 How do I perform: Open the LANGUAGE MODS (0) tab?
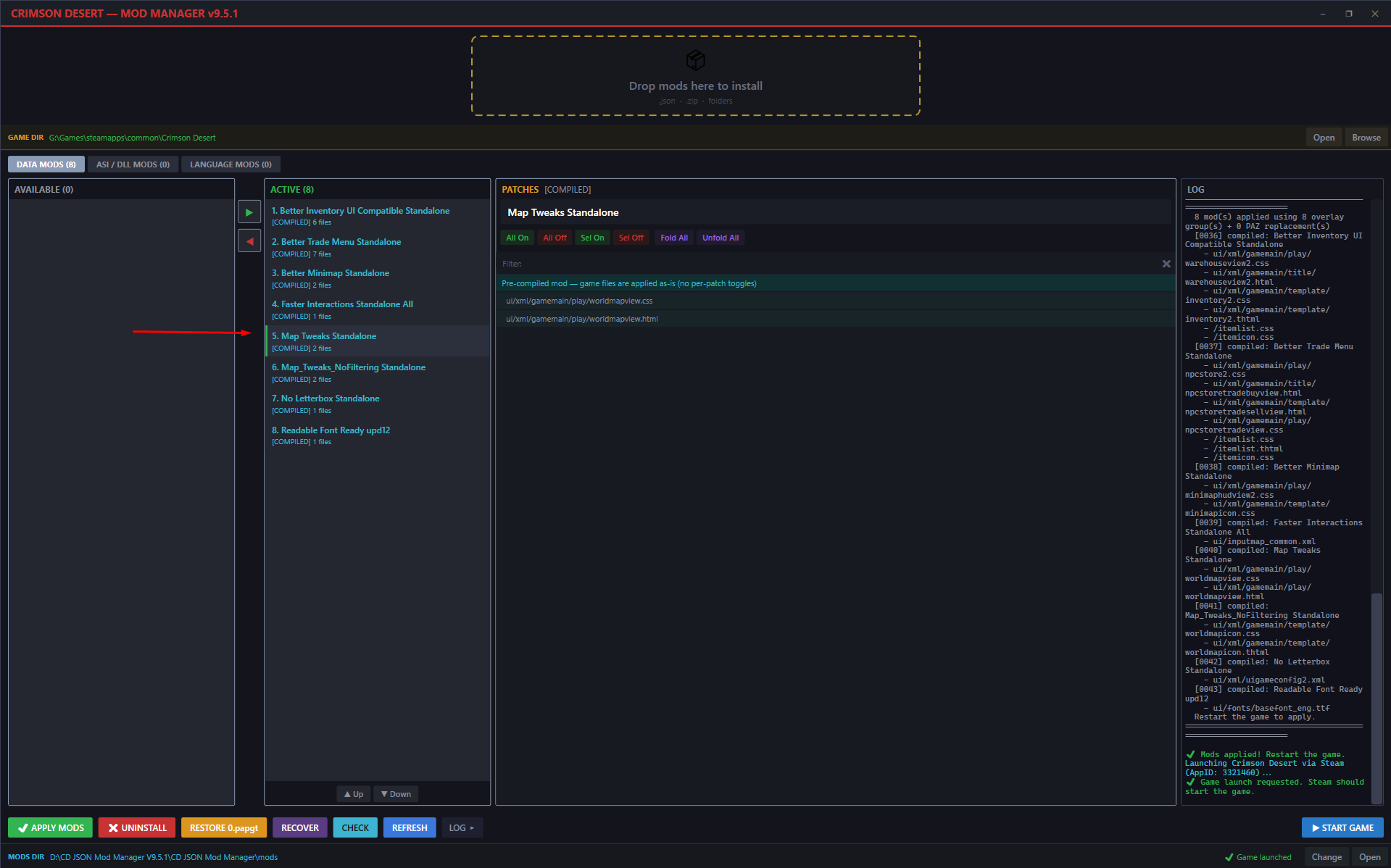click(x=231, y=164)
